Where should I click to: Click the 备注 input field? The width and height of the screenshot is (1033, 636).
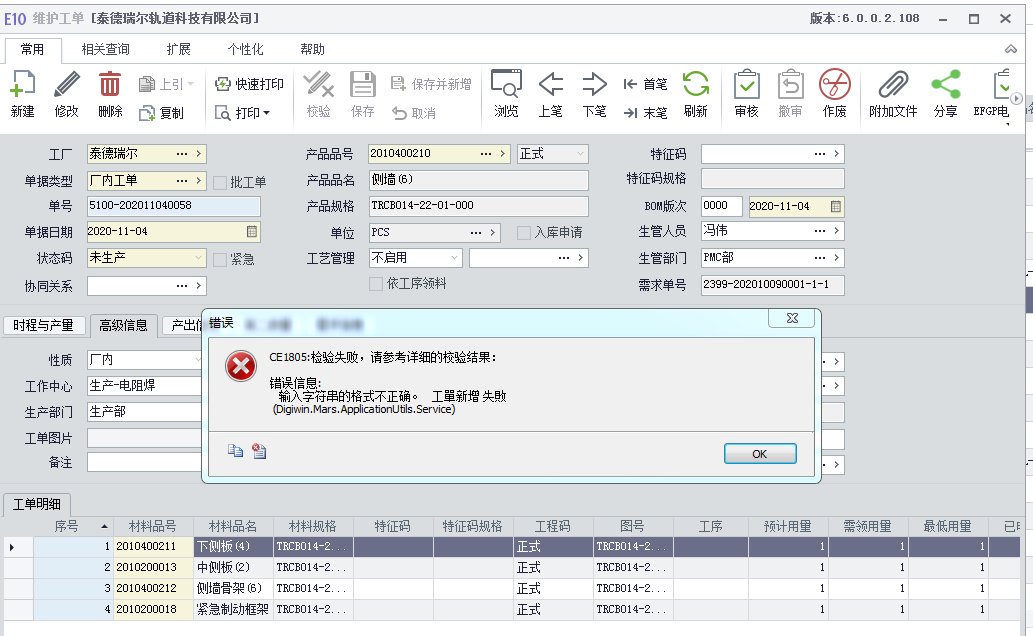point(144,463)
